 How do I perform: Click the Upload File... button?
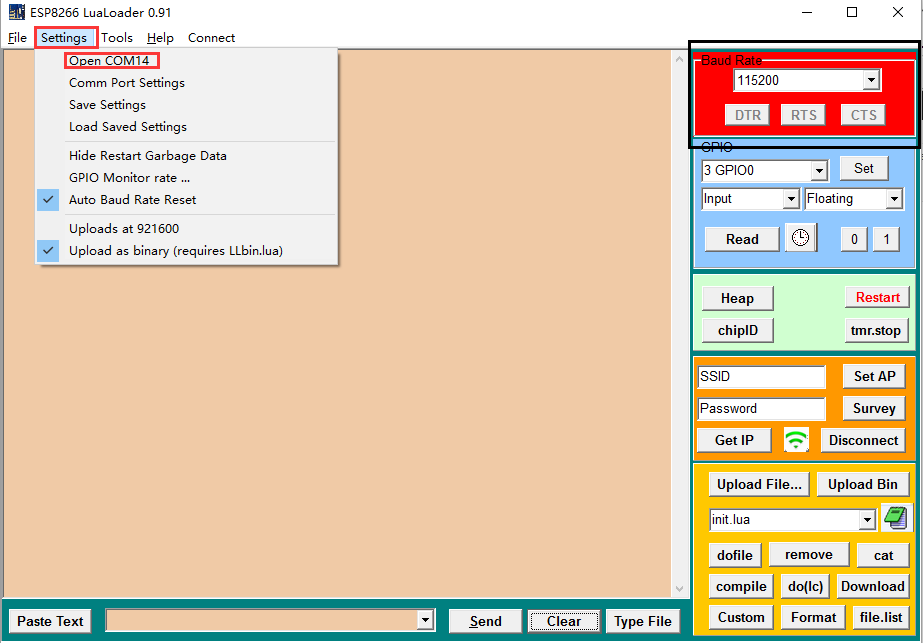[759, 484]
